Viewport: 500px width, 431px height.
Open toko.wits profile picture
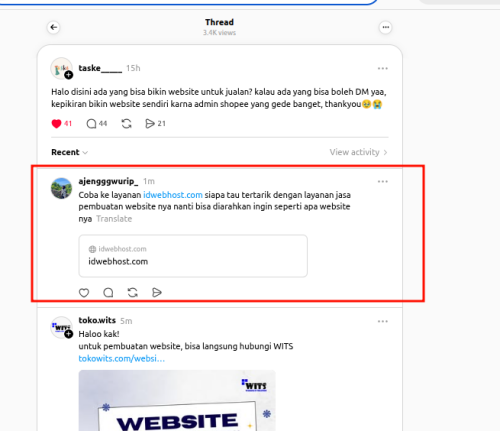(61, 327)
